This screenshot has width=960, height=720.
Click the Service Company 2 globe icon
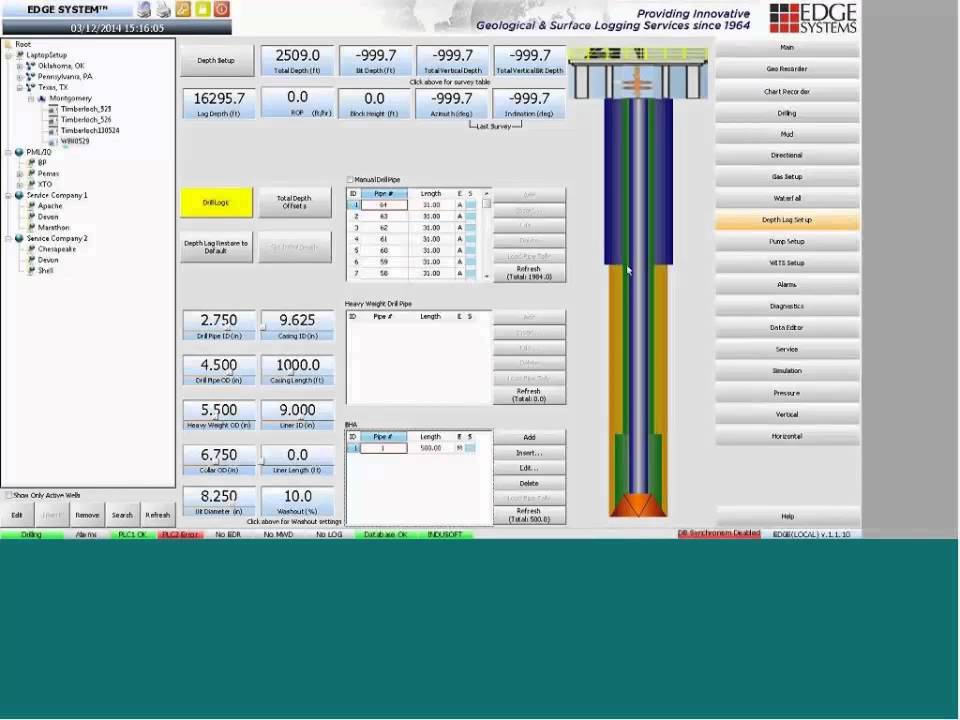(x=19, y=238)
